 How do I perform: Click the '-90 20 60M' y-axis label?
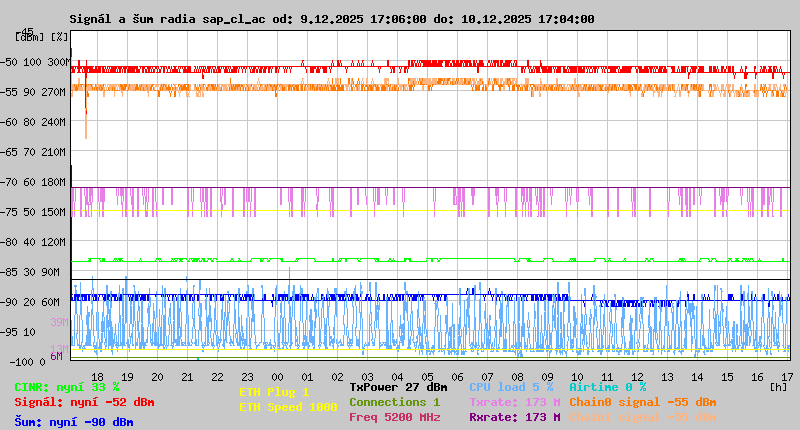pos(30,302)
